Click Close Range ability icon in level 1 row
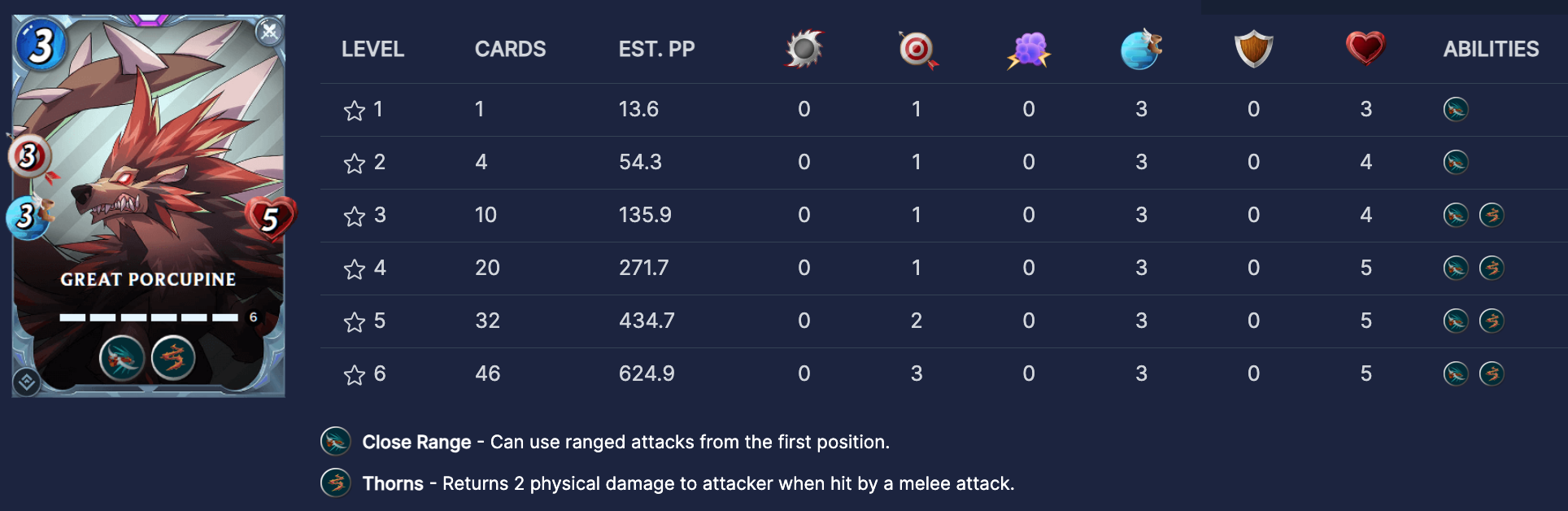This screenshot has height=511, width=1568. pyautogui.click(x=1455, y=109)
